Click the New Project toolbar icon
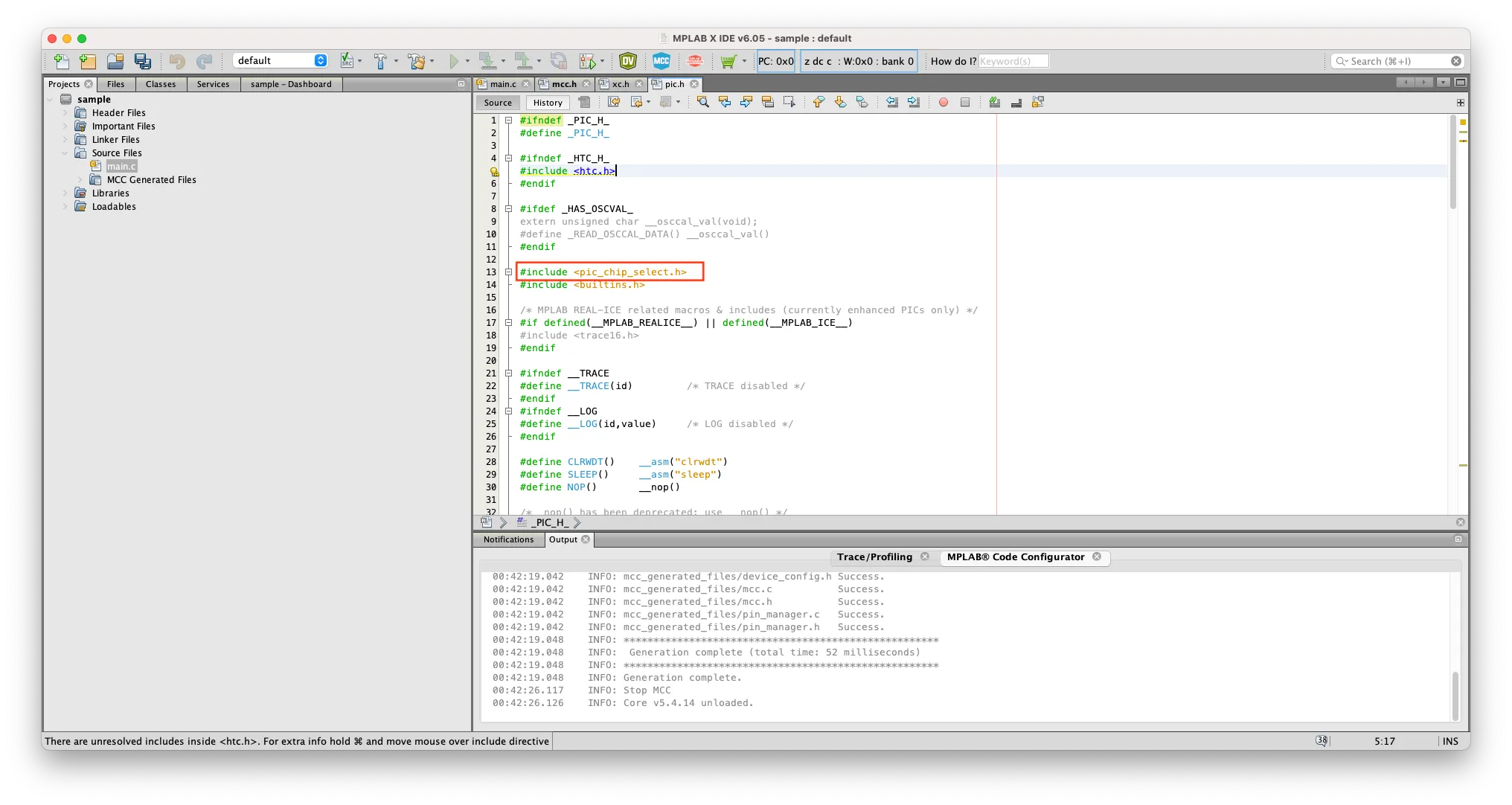Image resolution: width=1512 pixels, height=805 pixels. coord(88,61)
